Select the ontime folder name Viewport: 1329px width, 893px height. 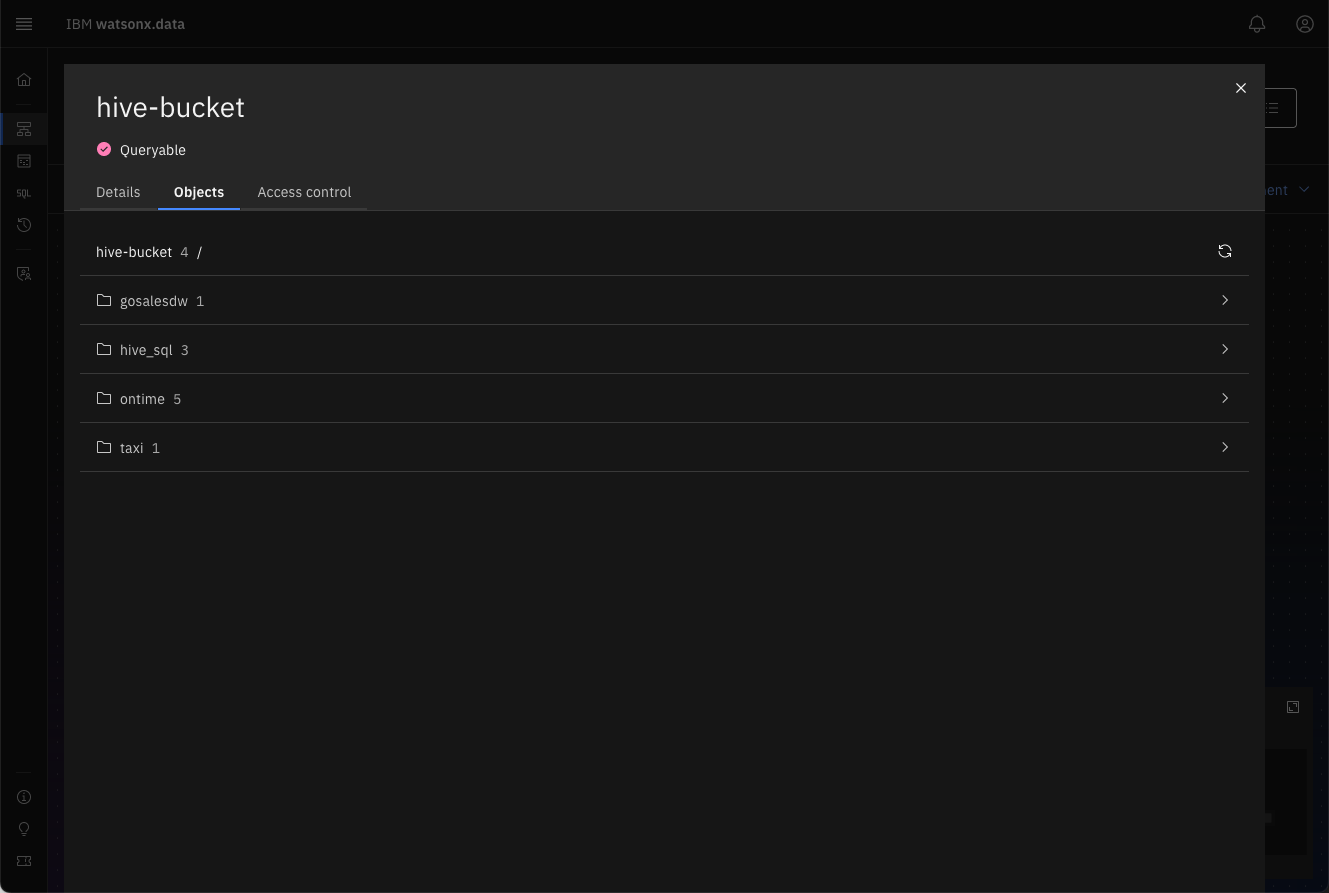pyautogui.click(x=142, y=399)
